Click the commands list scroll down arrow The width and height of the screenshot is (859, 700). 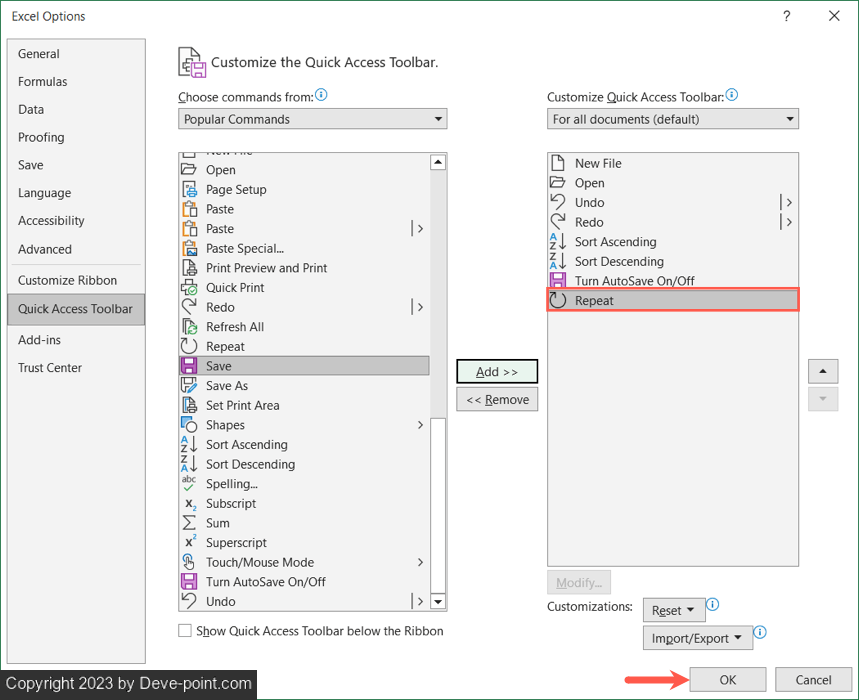pos(437,601)
